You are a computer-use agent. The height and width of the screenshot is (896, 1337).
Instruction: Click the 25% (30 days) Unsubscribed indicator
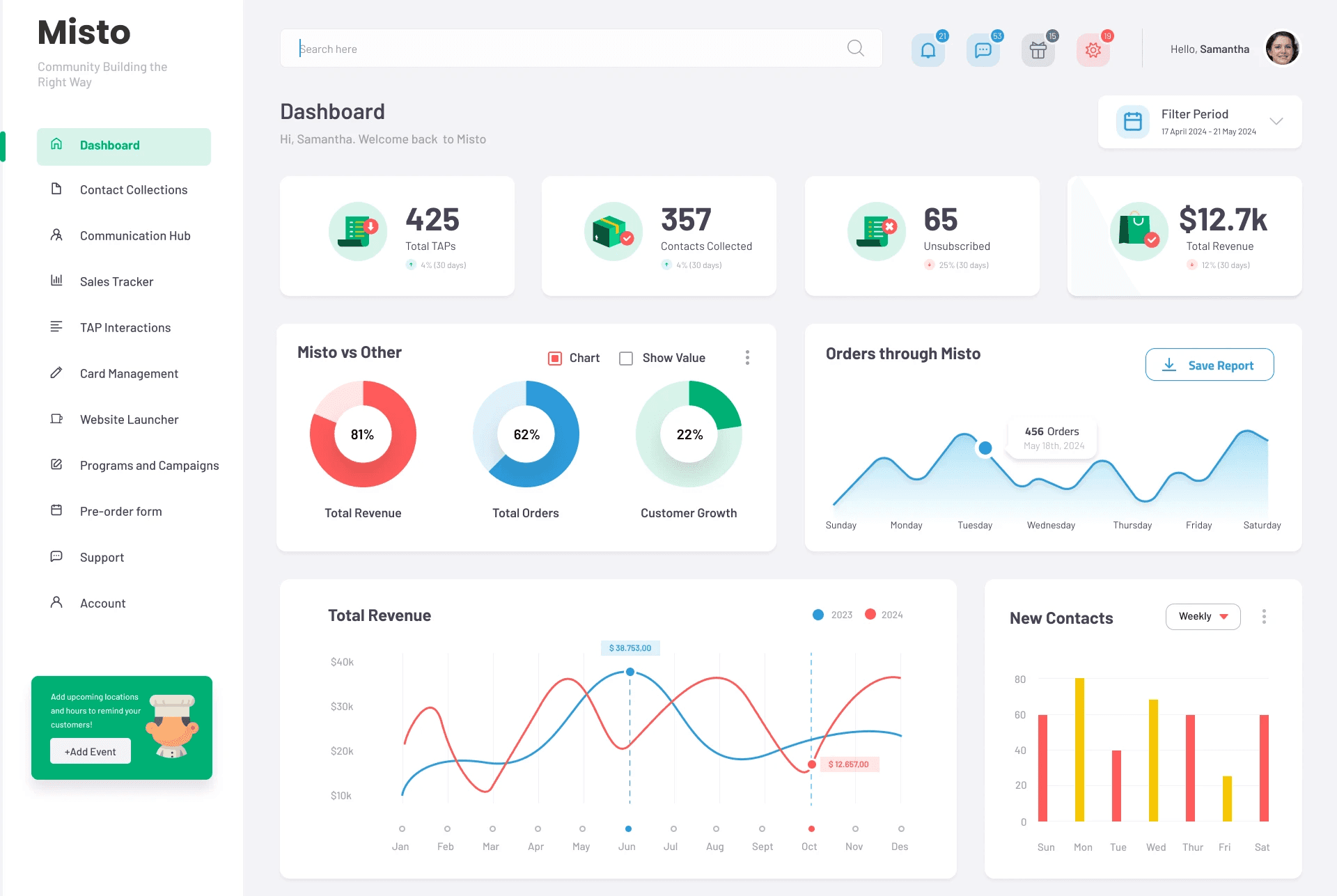(x=957, y=265)
